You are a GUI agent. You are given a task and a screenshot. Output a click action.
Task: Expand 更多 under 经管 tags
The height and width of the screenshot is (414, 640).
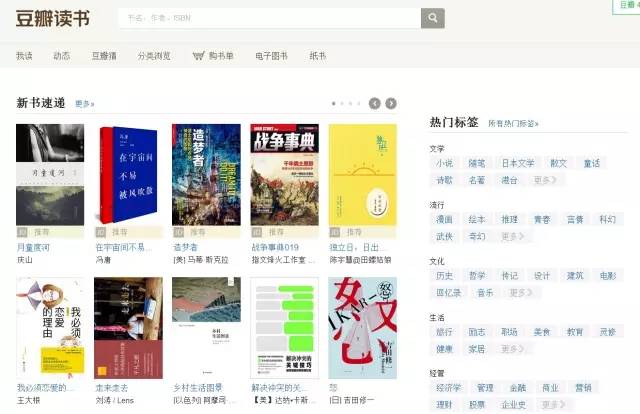coord(553,405)
